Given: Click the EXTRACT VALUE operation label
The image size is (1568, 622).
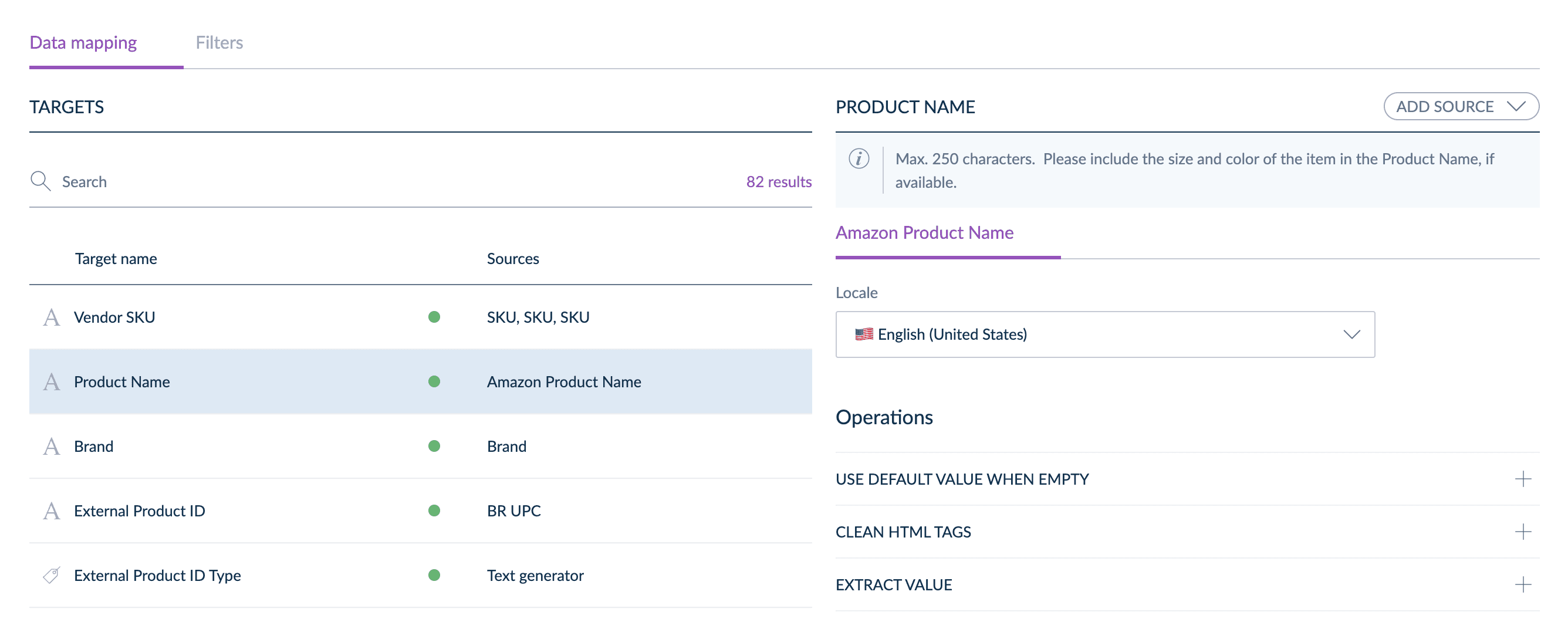Looking at the screenshot, I should 894,585.
